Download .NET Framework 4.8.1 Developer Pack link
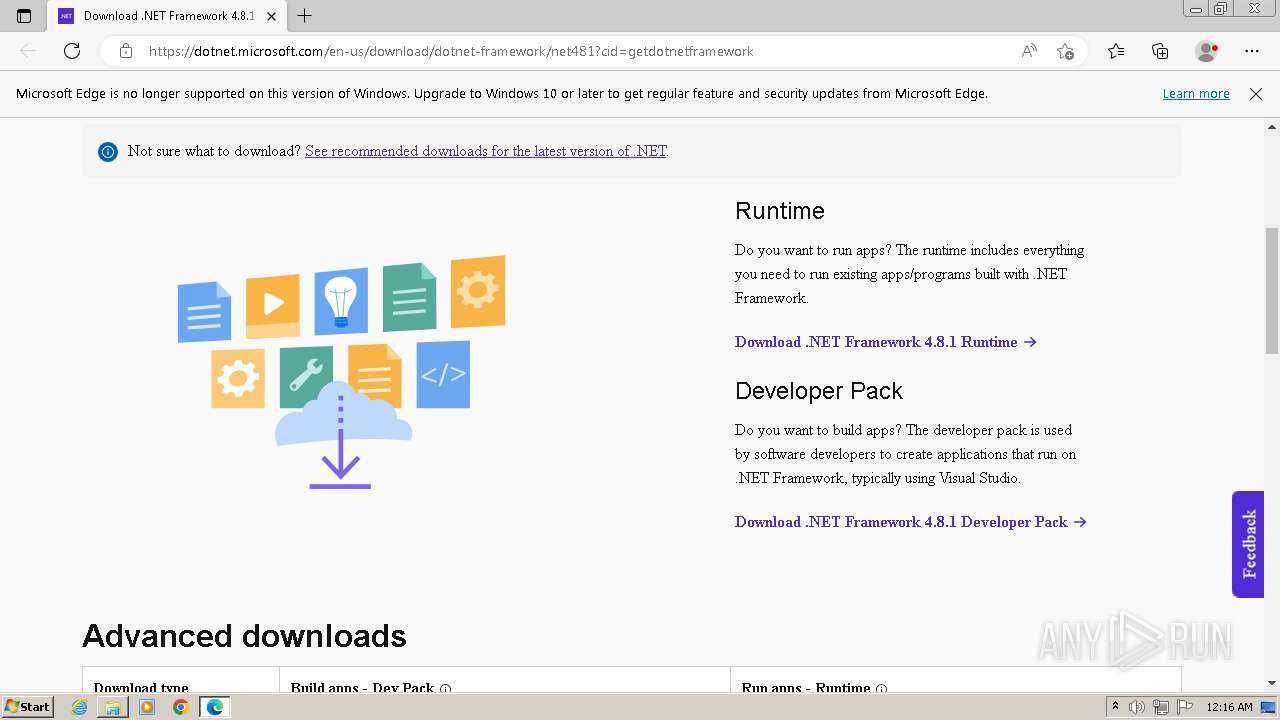The width and height of the screenshot is (1280, 720). (910, 522)
